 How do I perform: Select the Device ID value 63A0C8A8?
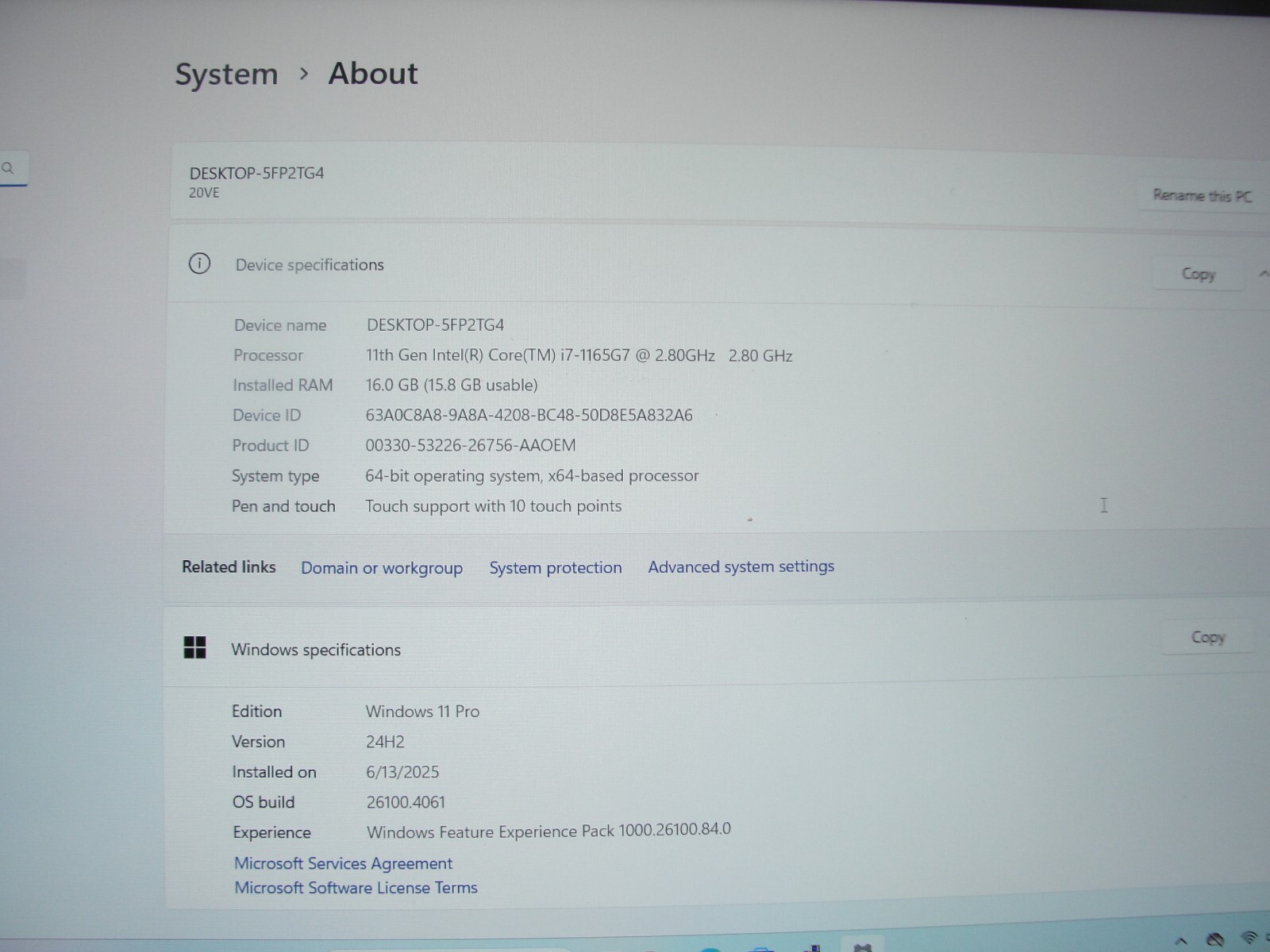pyautogui.click(x=529, y=415)
